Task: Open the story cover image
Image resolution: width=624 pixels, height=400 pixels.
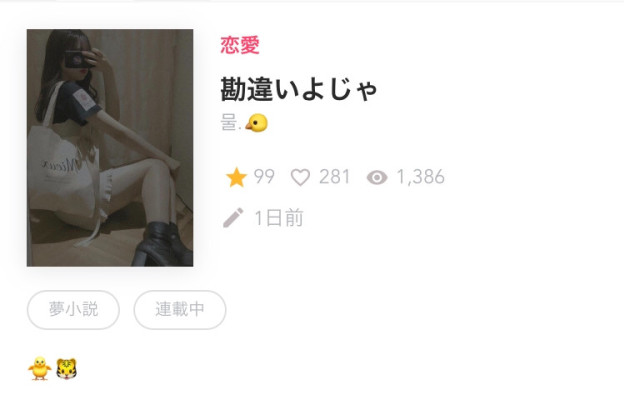Action: click(x=110, y=148)
